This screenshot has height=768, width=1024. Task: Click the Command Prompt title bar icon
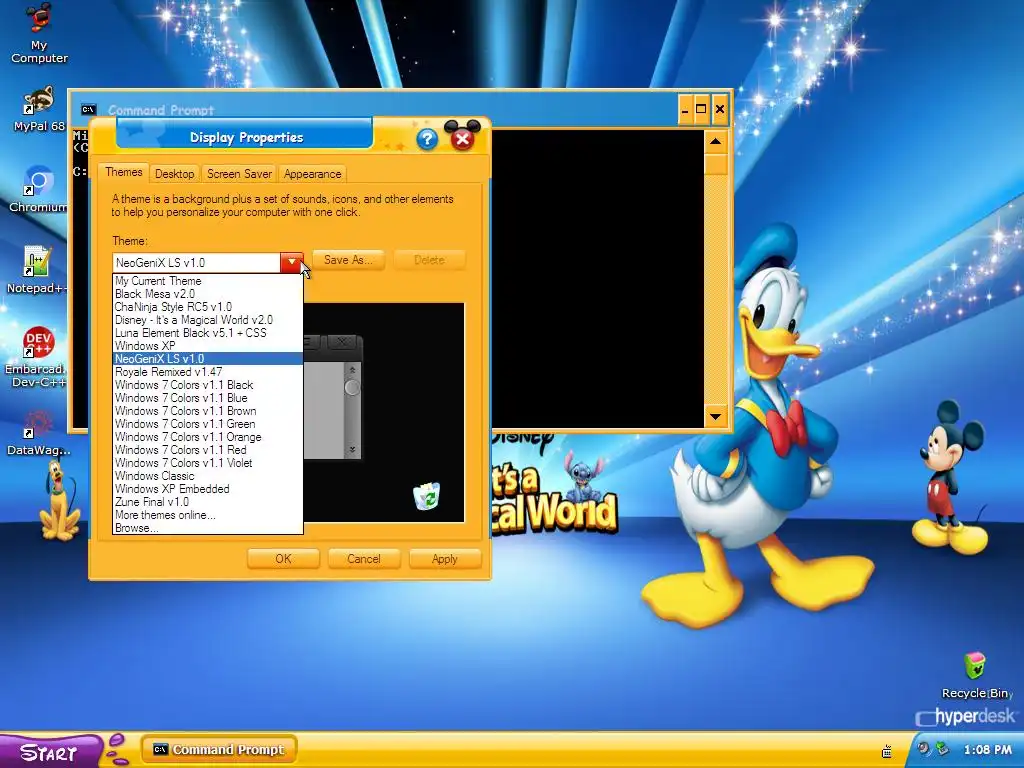pos(88,110)
